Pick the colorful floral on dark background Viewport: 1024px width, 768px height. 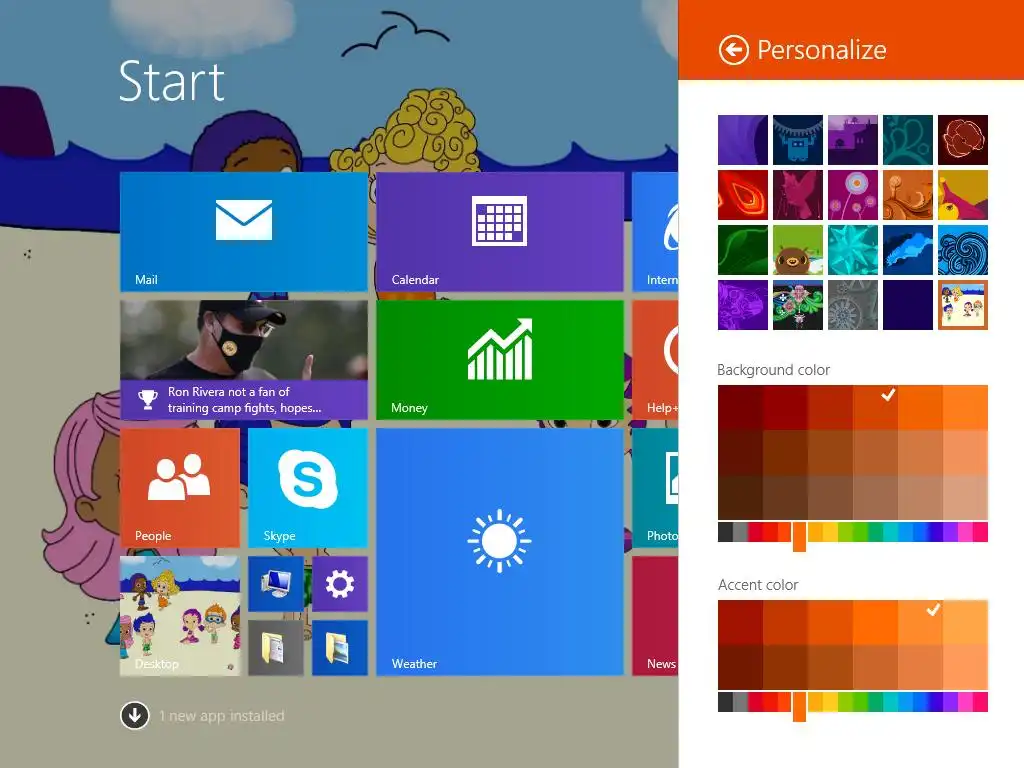point(797,305)
